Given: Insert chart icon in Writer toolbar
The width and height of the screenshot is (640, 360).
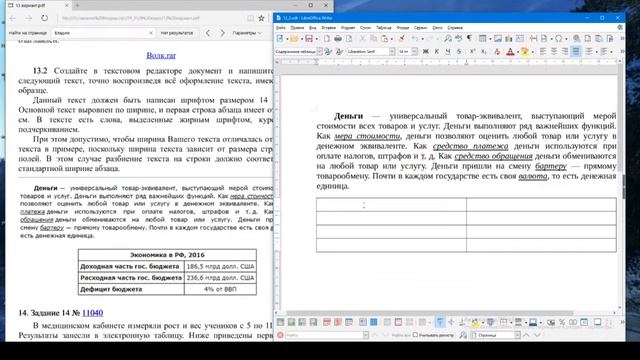Looking at the screenshot, I should tap(509, 39).
